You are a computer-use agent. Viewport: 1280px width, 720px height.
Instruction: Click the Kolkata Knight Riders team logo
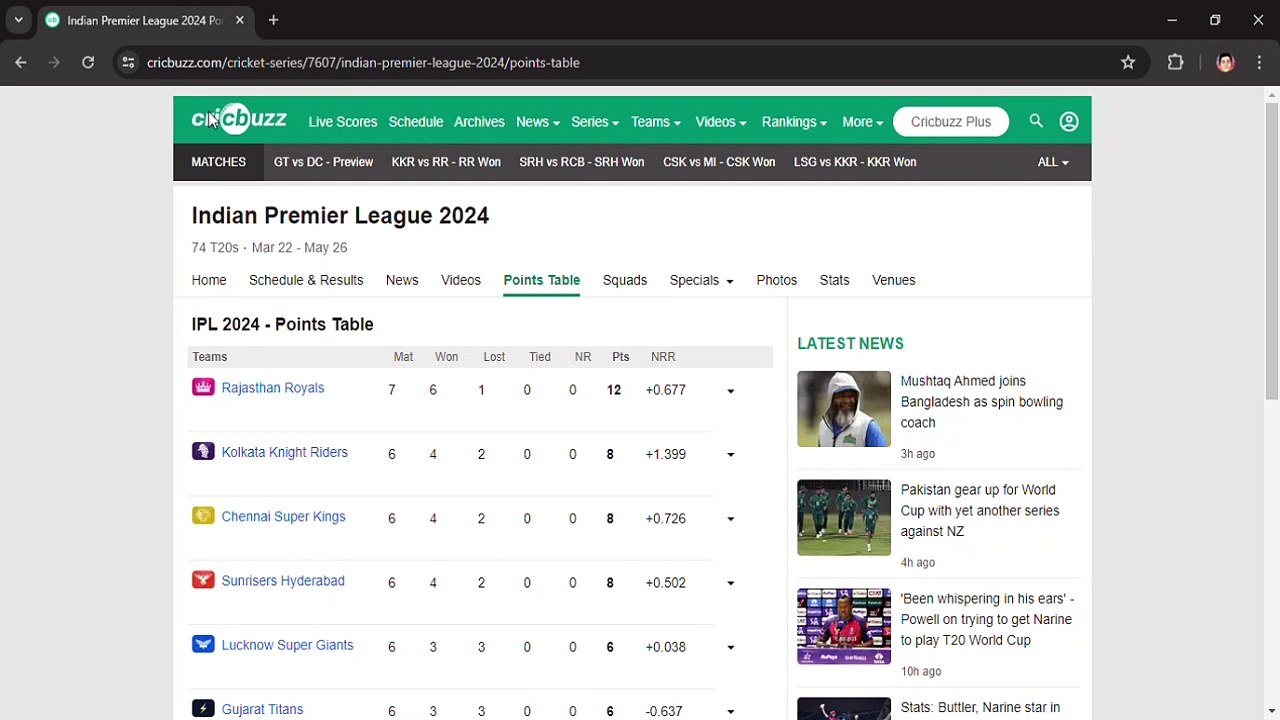pyautogui.click(x=203, y=451)
